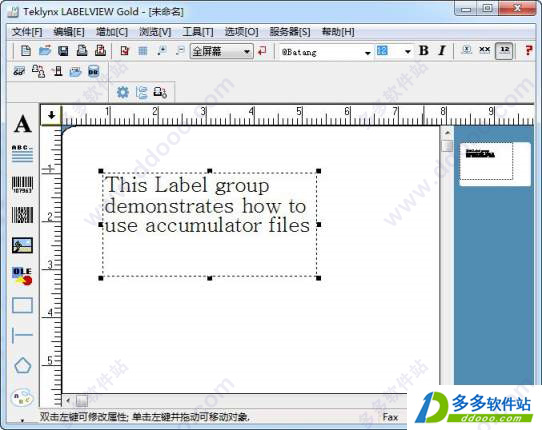Viewport: 542px width, 430px height.
Task: Click the glasses icon in second toolbar
Action: pyautogui.click(x=19, y=72)
